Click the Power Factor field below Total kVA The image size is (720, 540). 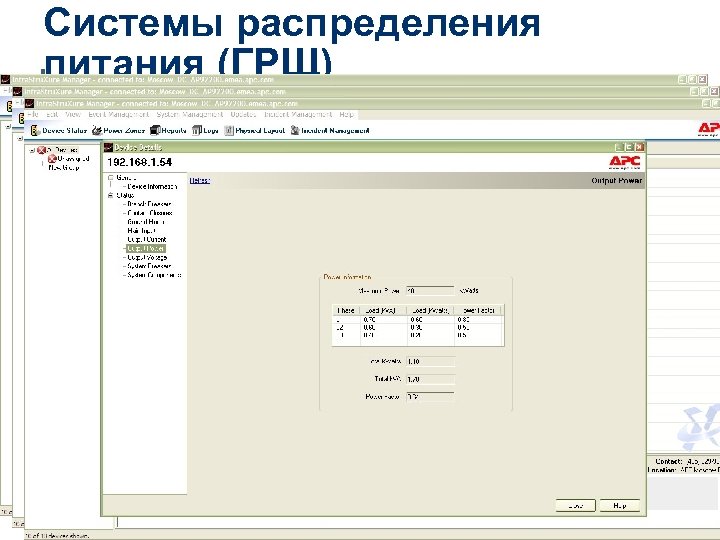430,397
